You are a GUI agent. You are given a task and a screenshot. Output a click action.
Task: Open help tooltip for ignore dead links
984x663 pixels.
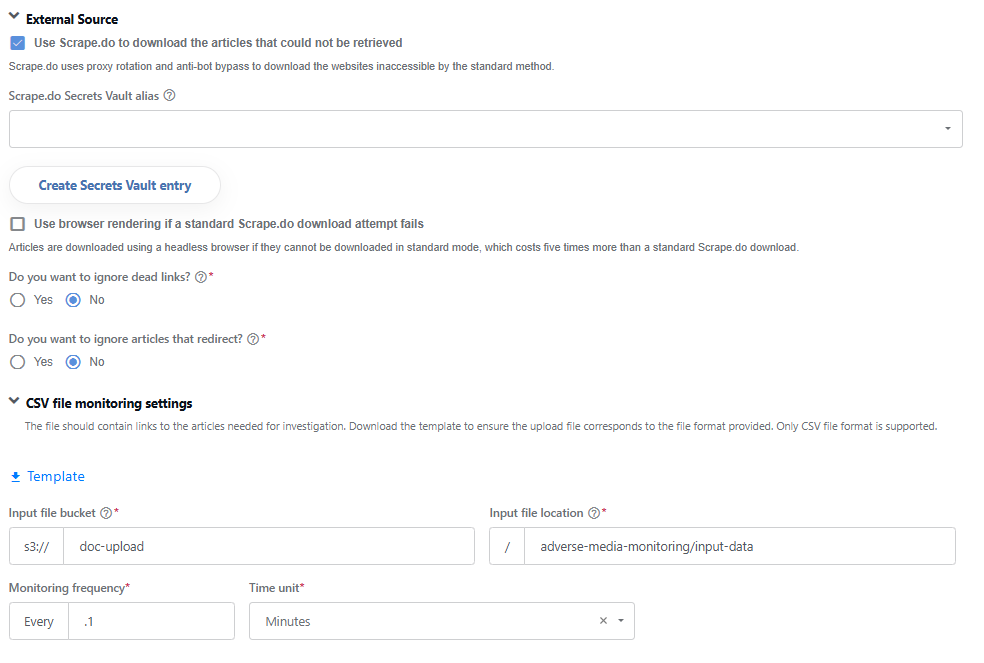coord(201,277)
